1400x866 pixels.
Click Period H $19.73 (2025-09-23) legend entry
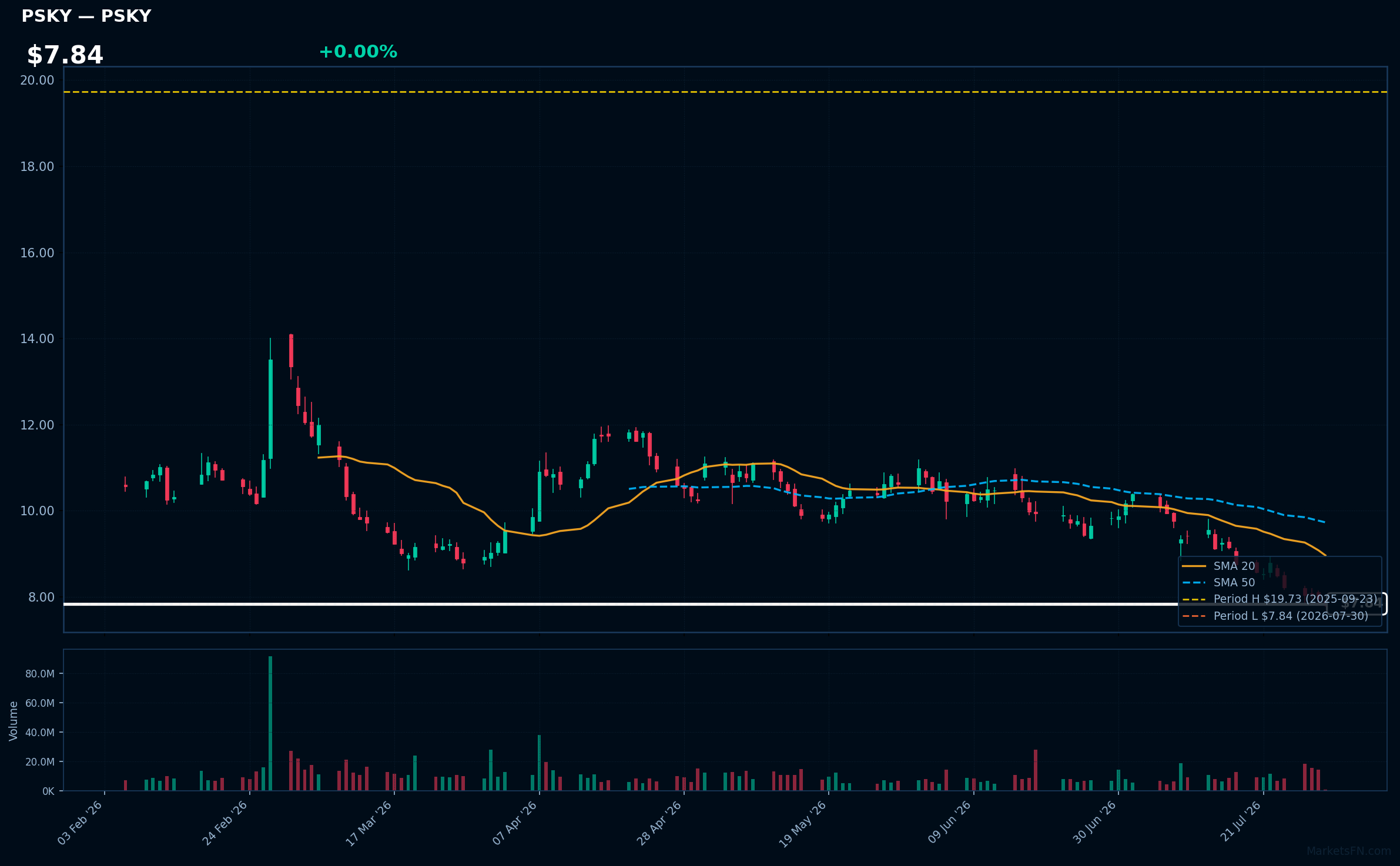click(1280, 599)
